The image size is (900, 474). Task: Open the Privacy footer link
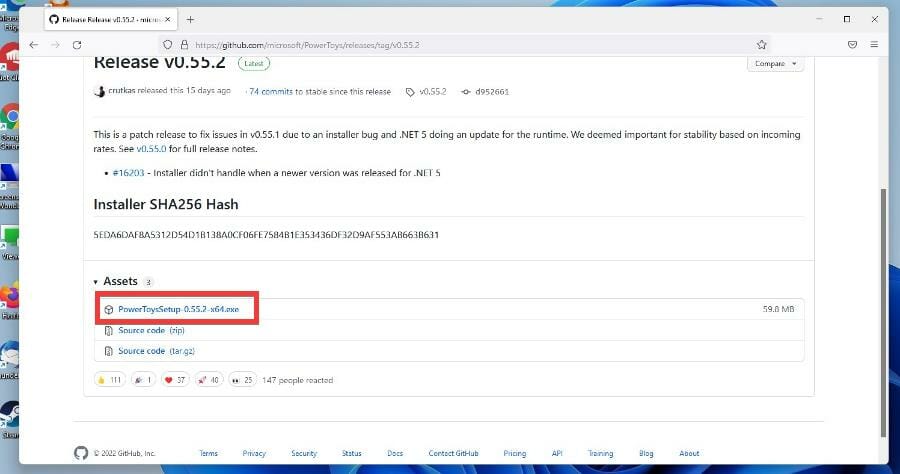(254, 453)
